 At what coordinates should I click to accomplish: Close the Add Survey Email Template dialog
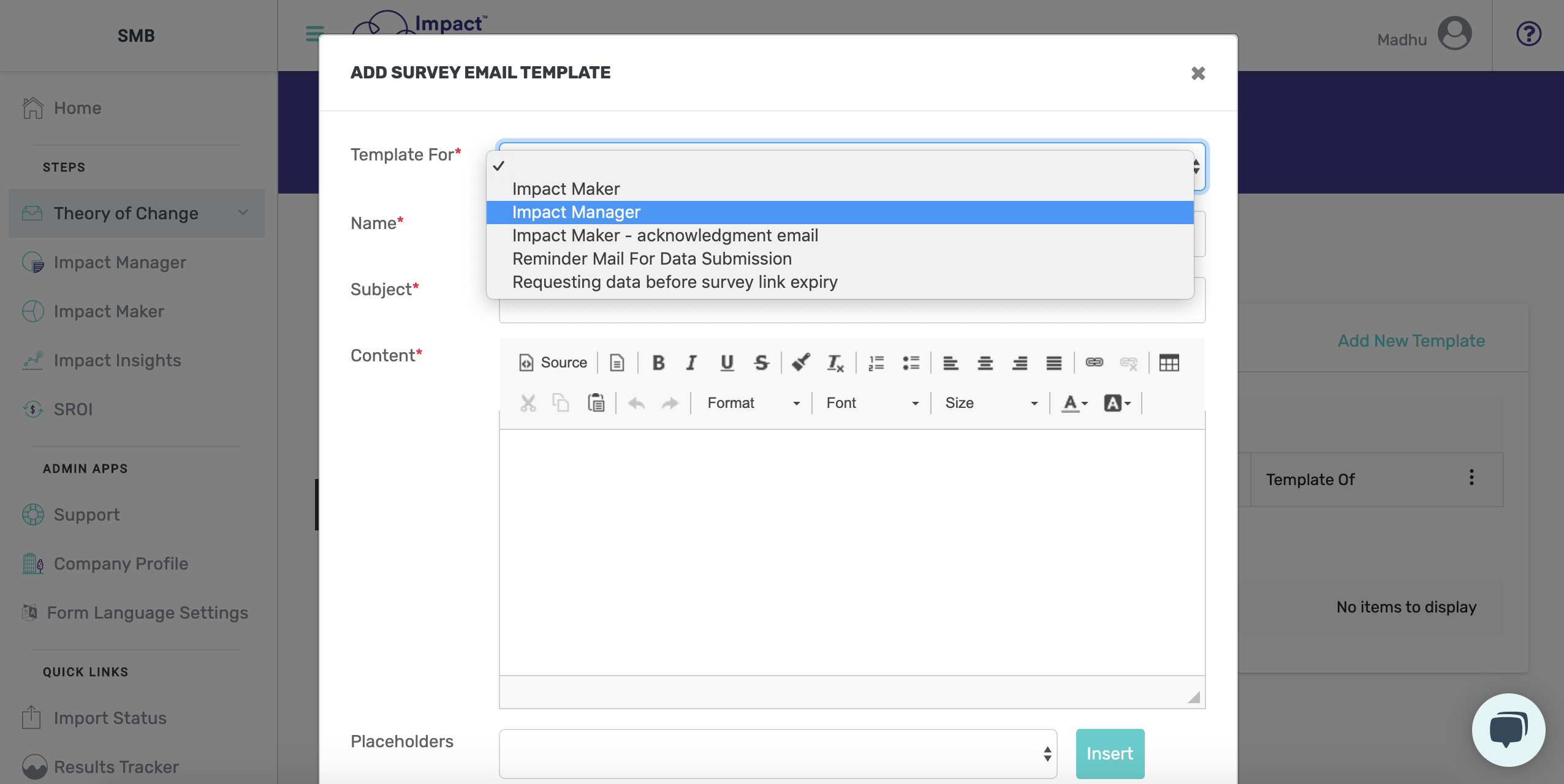tap(1198, 73)
